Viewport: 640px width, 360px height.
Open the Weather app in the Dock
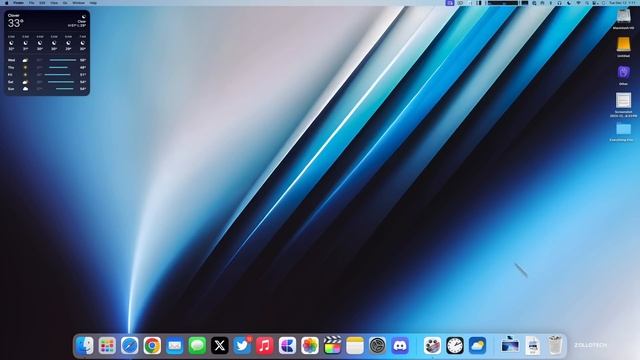coord(477,346)
